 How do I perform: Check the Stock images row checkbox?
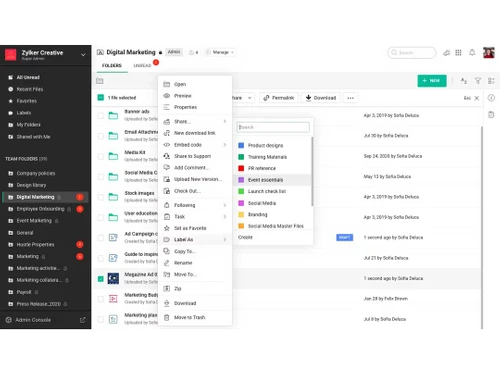click(101, 197)
